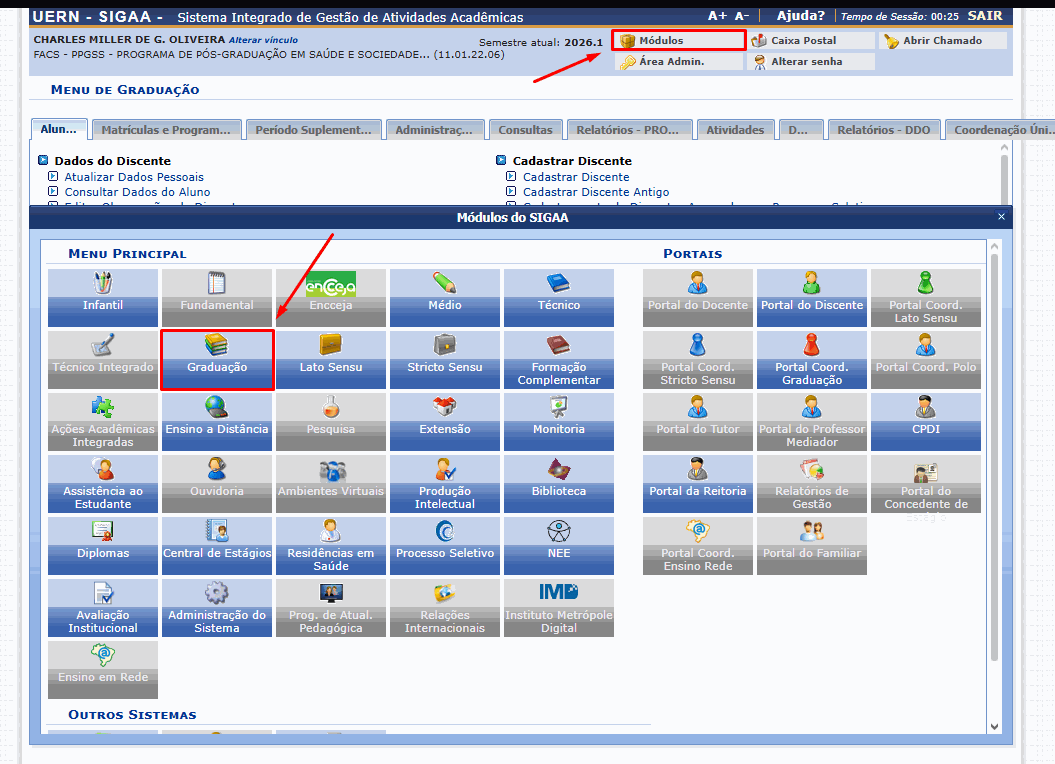The image size is (1055, 764).
Task: Open Residências em Saúde module
Action: [331, 545]
